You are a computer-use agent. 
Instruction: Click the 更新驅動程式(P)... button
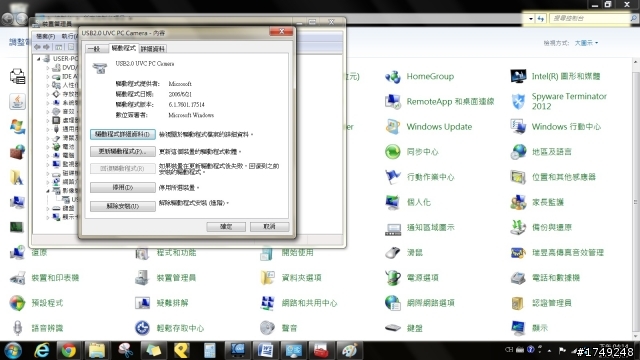pyautogui.click(x=122, y=151)
